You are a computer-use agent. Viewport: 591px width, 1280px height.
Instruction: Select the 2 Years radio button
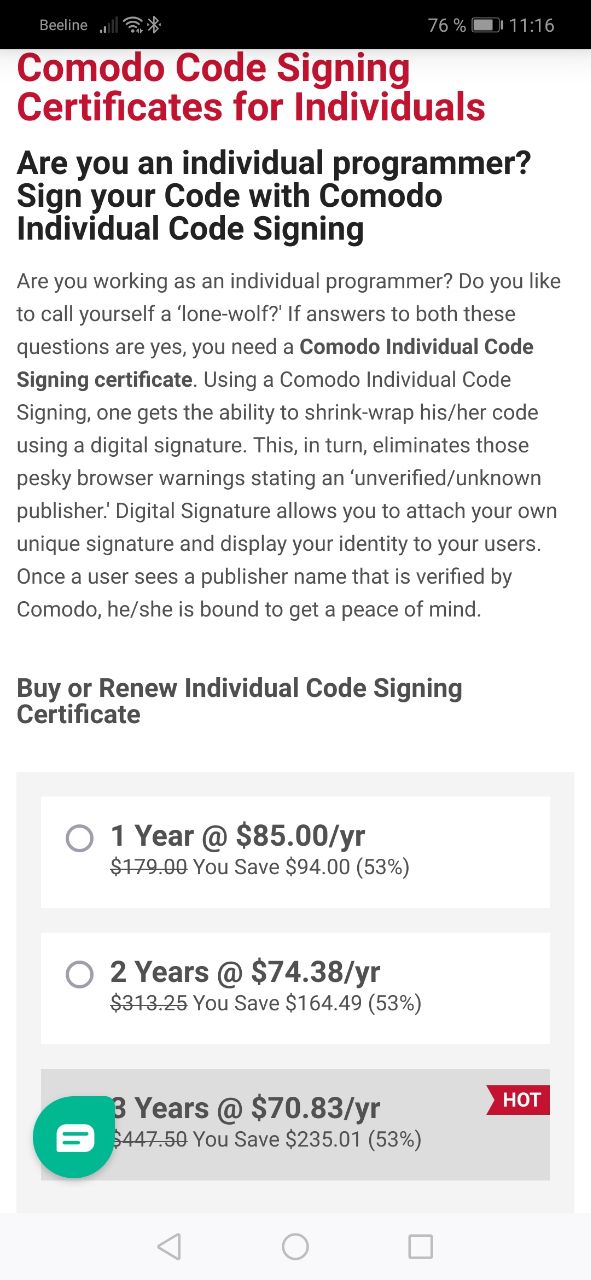pyautogui.click(x=79, y=974)
